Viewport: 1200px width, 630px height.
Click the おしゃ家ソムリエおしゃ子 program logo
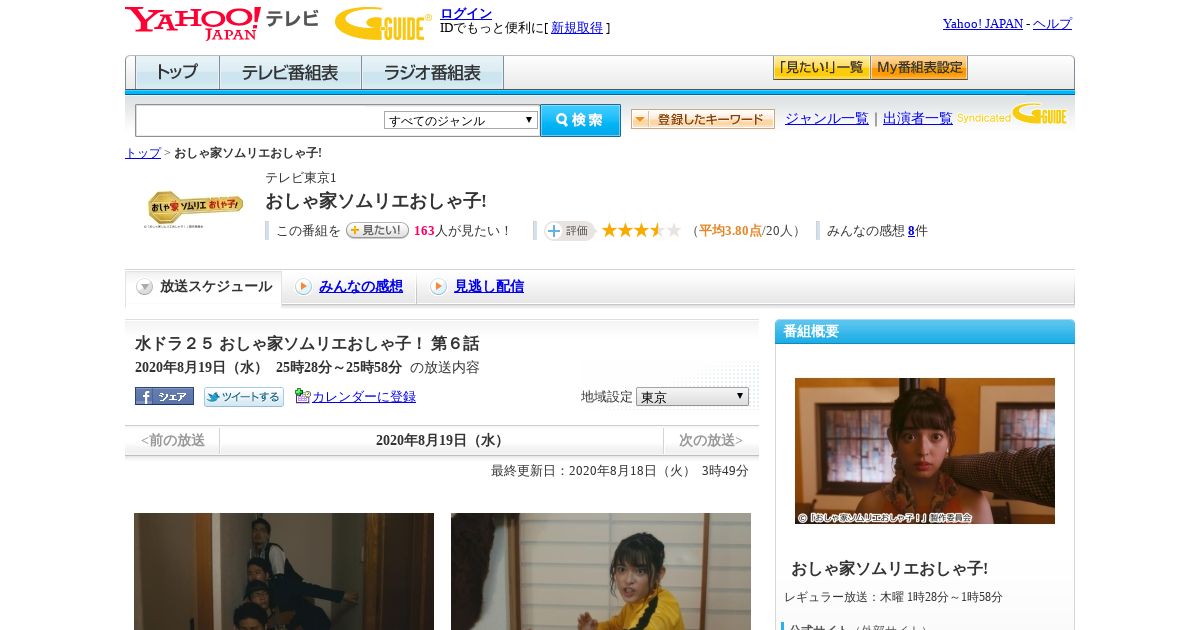[195, 209]
